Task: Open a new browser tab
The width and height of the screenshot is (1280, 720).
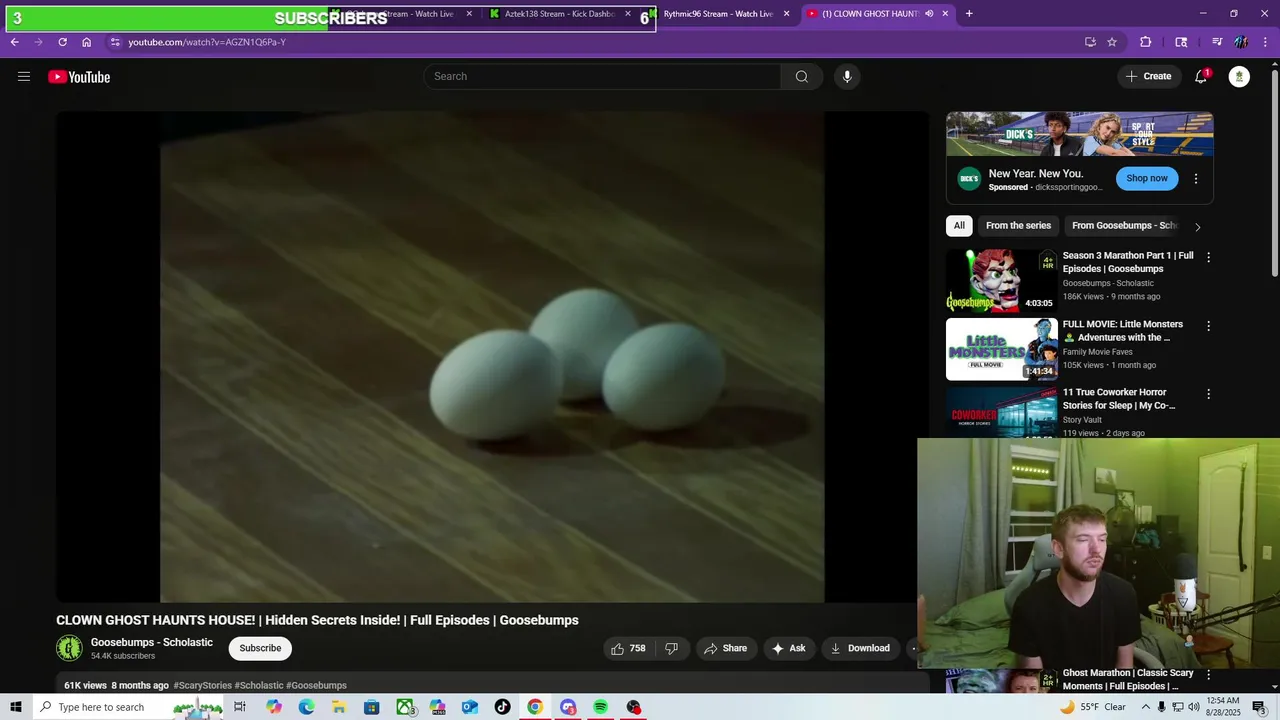Action: [x=969, y=14]
